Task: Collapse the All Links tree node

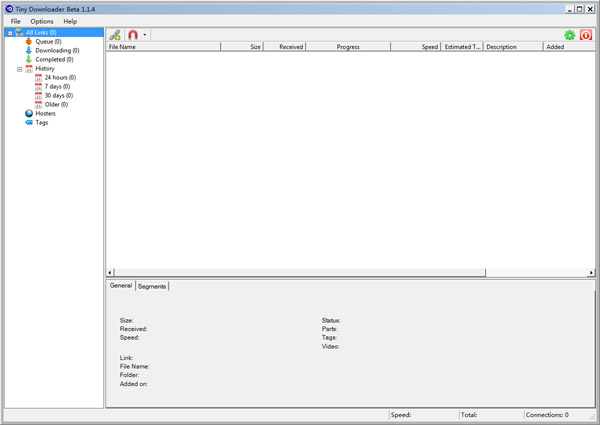Action: 10,33
